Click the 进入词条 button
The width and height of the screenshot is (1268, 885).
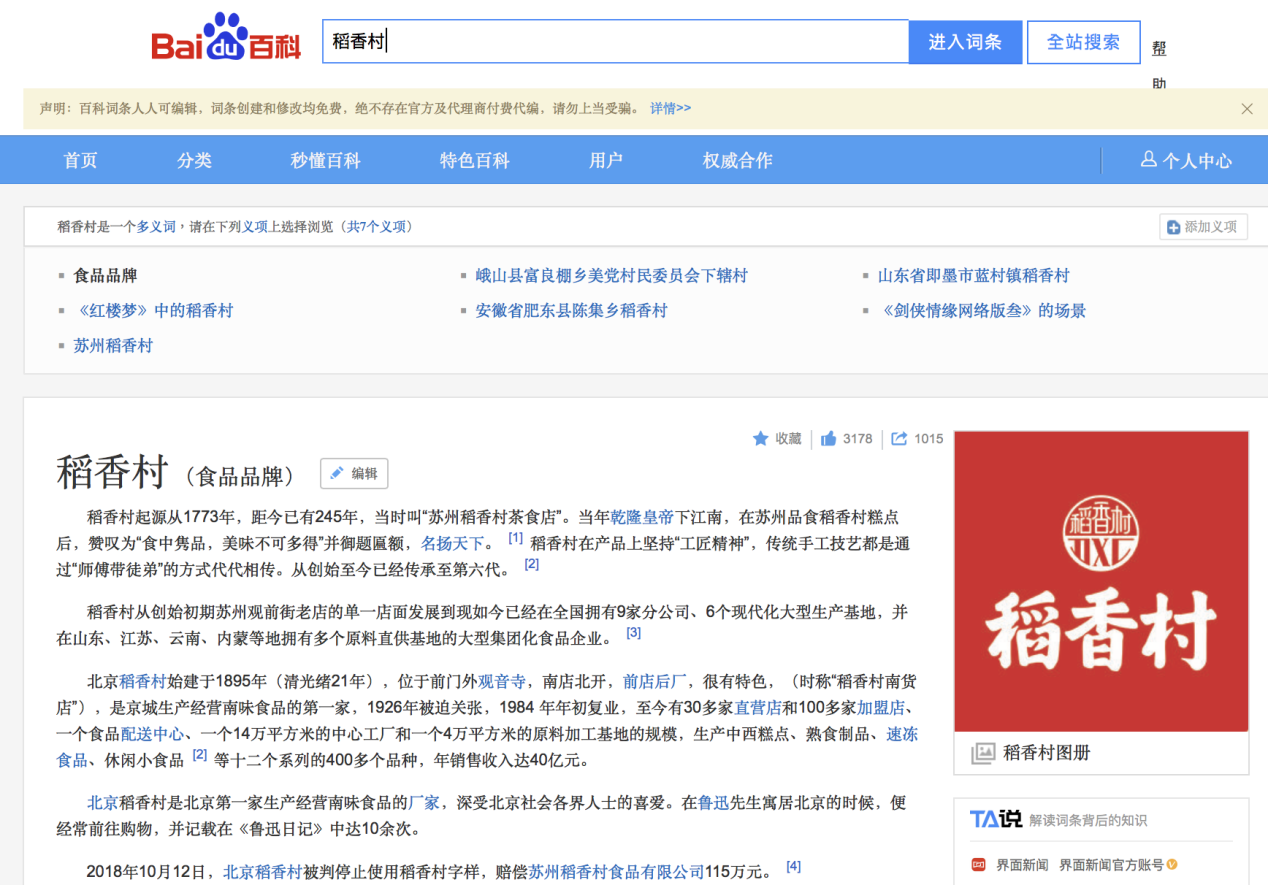[965, 42]
